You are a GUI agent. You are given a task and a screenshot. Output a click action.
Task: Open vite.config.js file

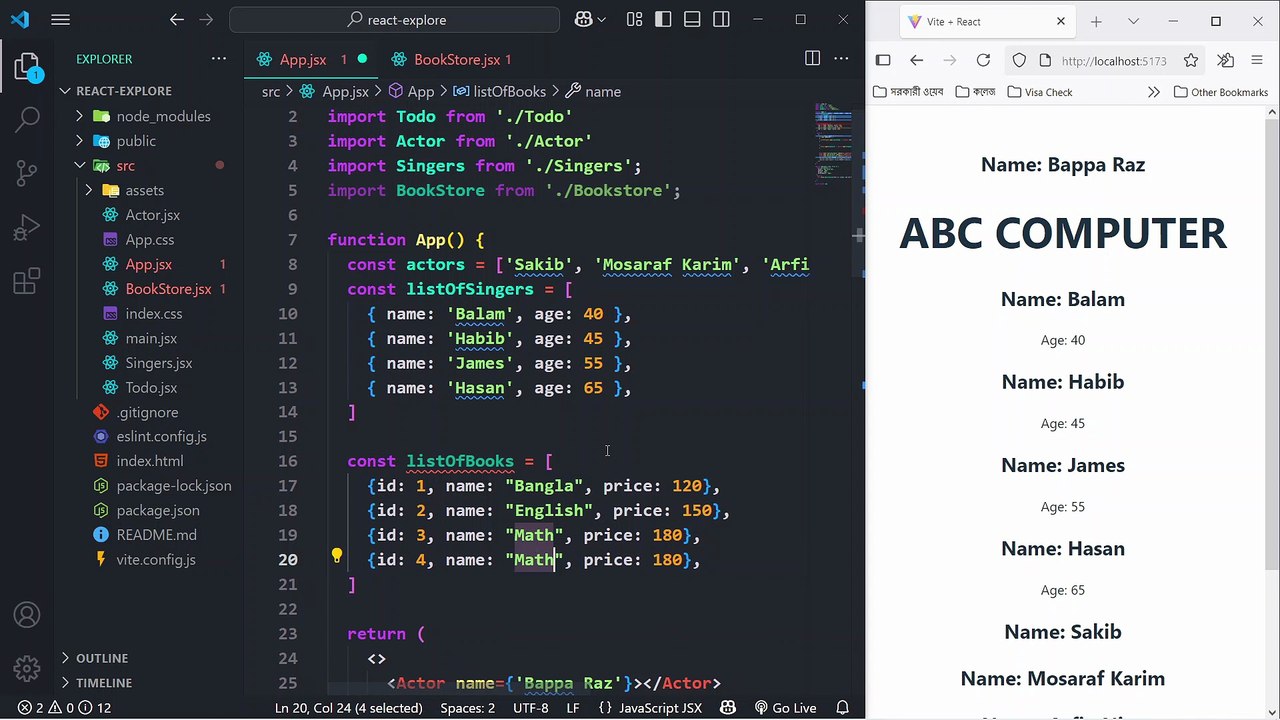coord(155,560)
